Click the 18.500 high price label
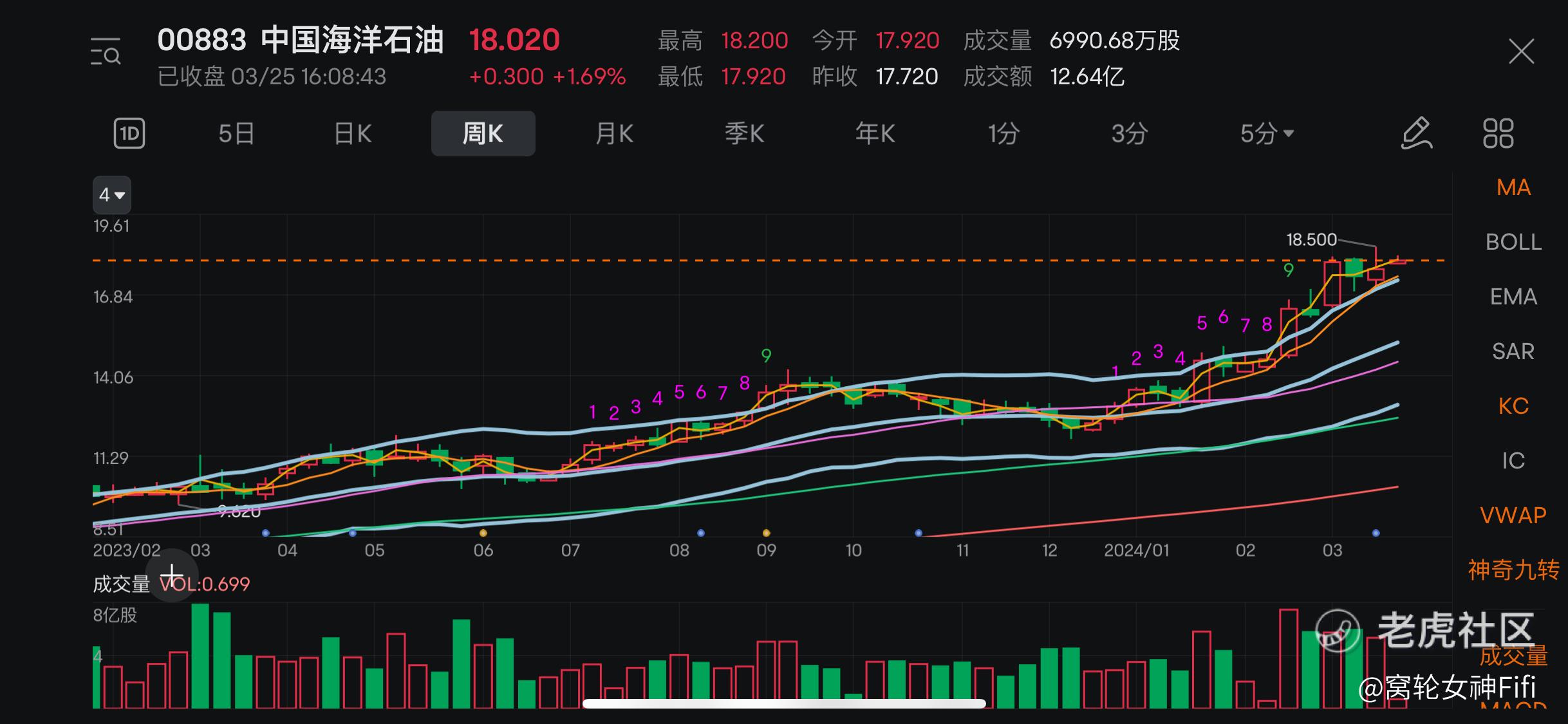The height and width of the screenshot is (724, 1568). point(1311,240)
